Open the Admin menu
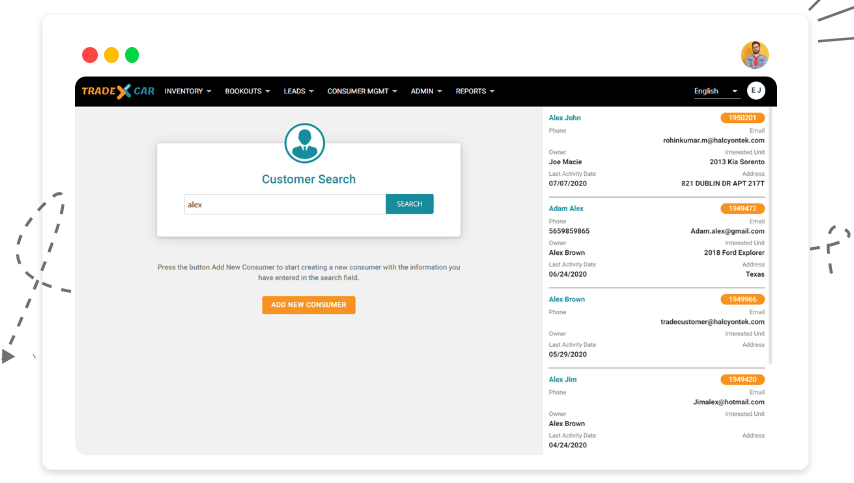Viewport: 854px width, 483px height. pyautogui.click(x=426, y=91)
